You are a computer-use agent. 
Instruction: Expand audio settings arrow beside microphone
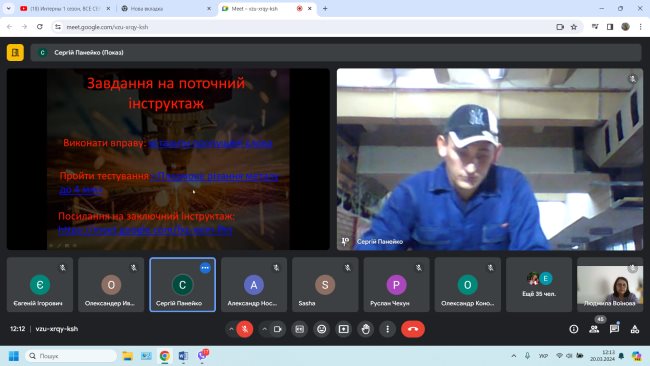point(231,329)
